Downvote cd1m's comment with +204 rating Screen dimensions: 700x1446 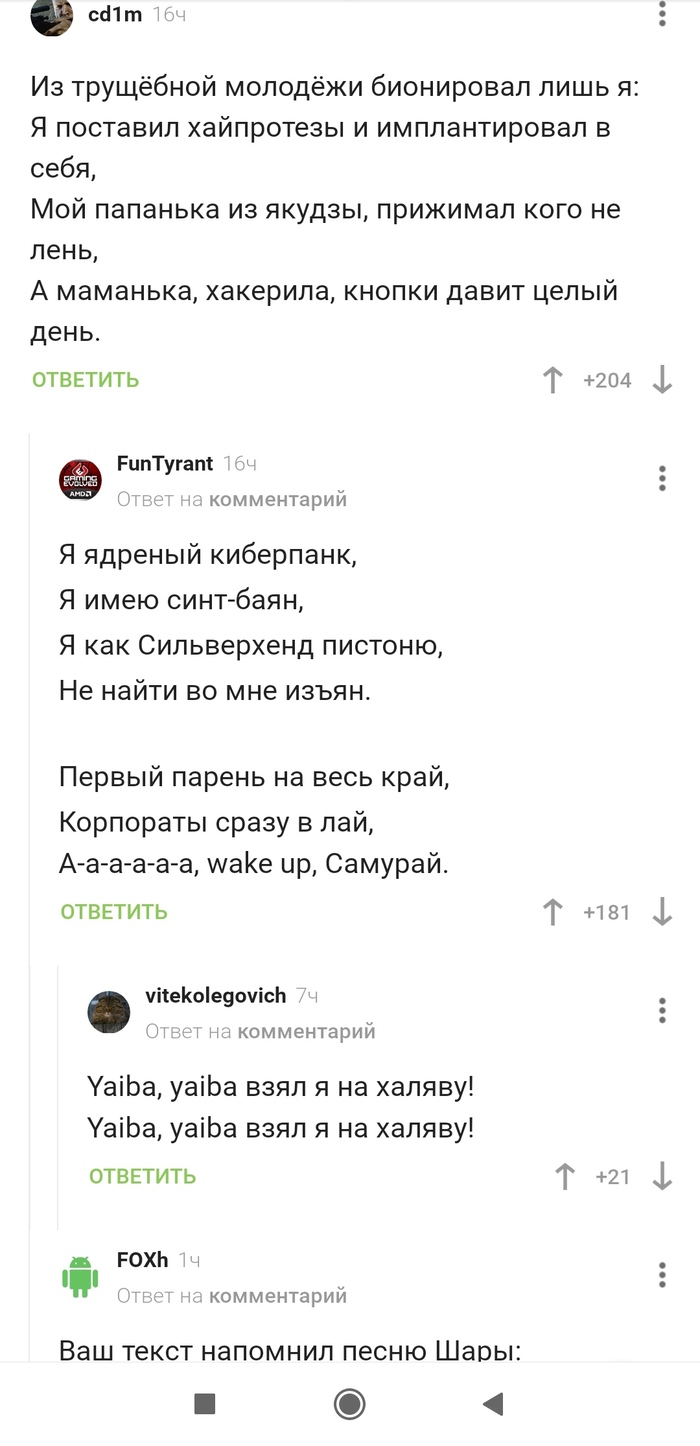pyautogui.click(x=662, y=380)
